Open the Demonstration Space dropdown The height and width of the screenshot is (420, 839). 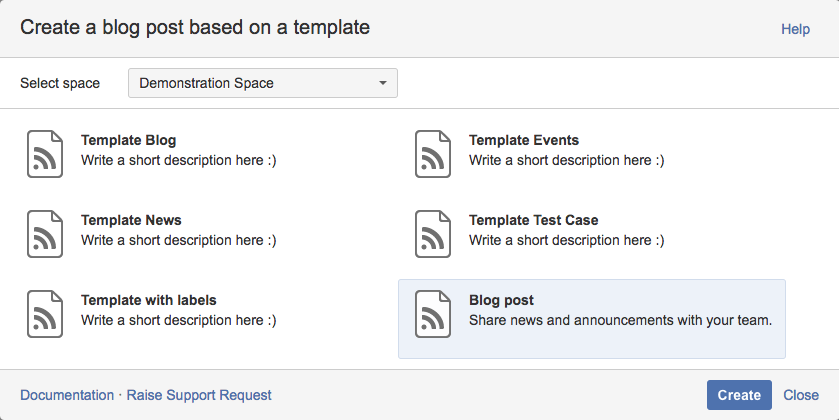coord(262,83)
